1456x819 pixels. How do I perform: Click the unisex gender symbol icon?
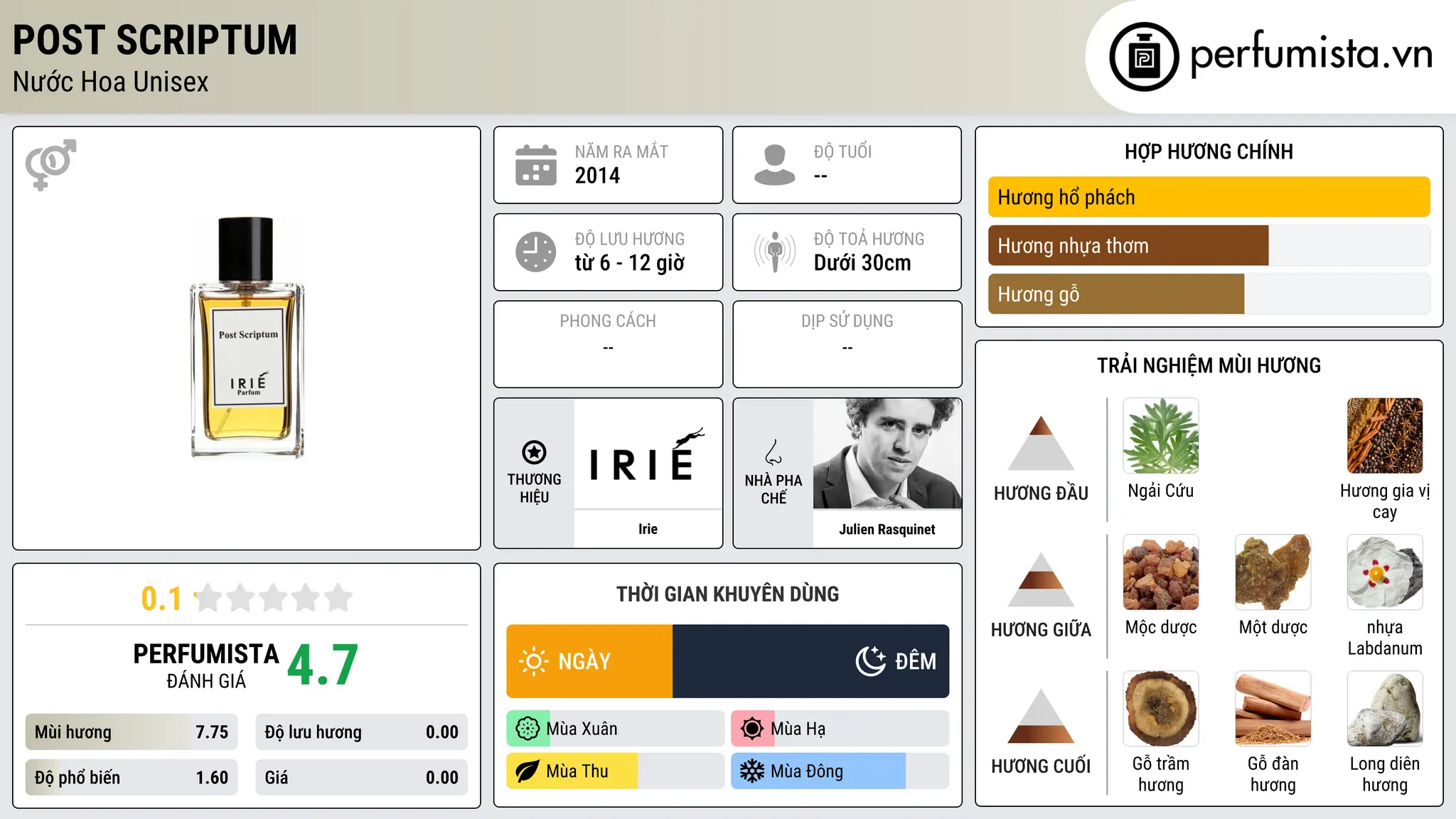point(50,165)
